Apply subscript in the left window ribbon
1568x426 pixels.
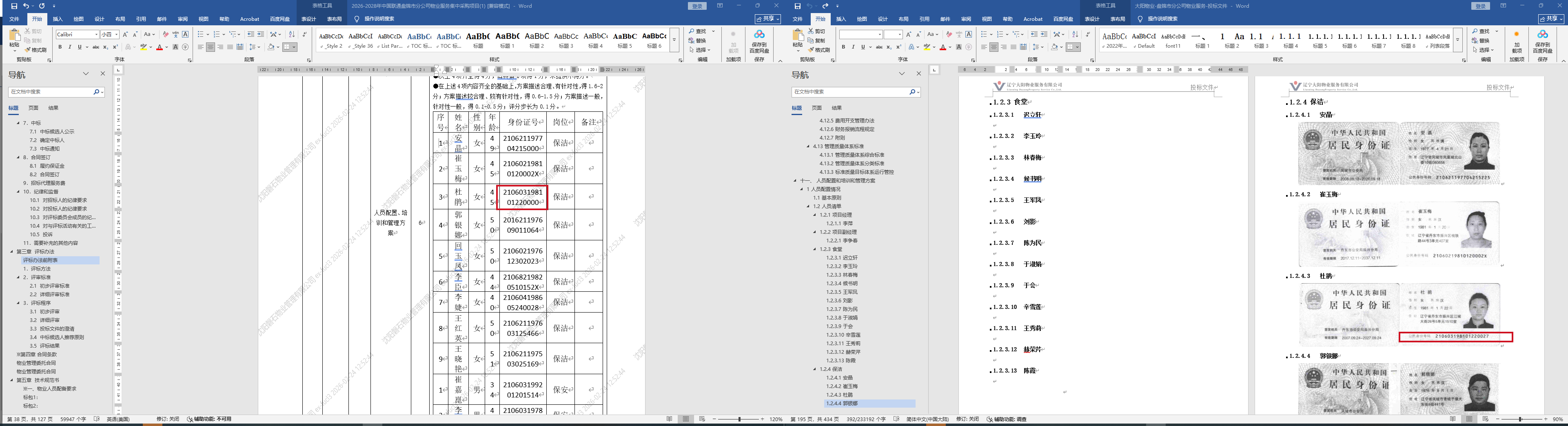tap(106, 47)
